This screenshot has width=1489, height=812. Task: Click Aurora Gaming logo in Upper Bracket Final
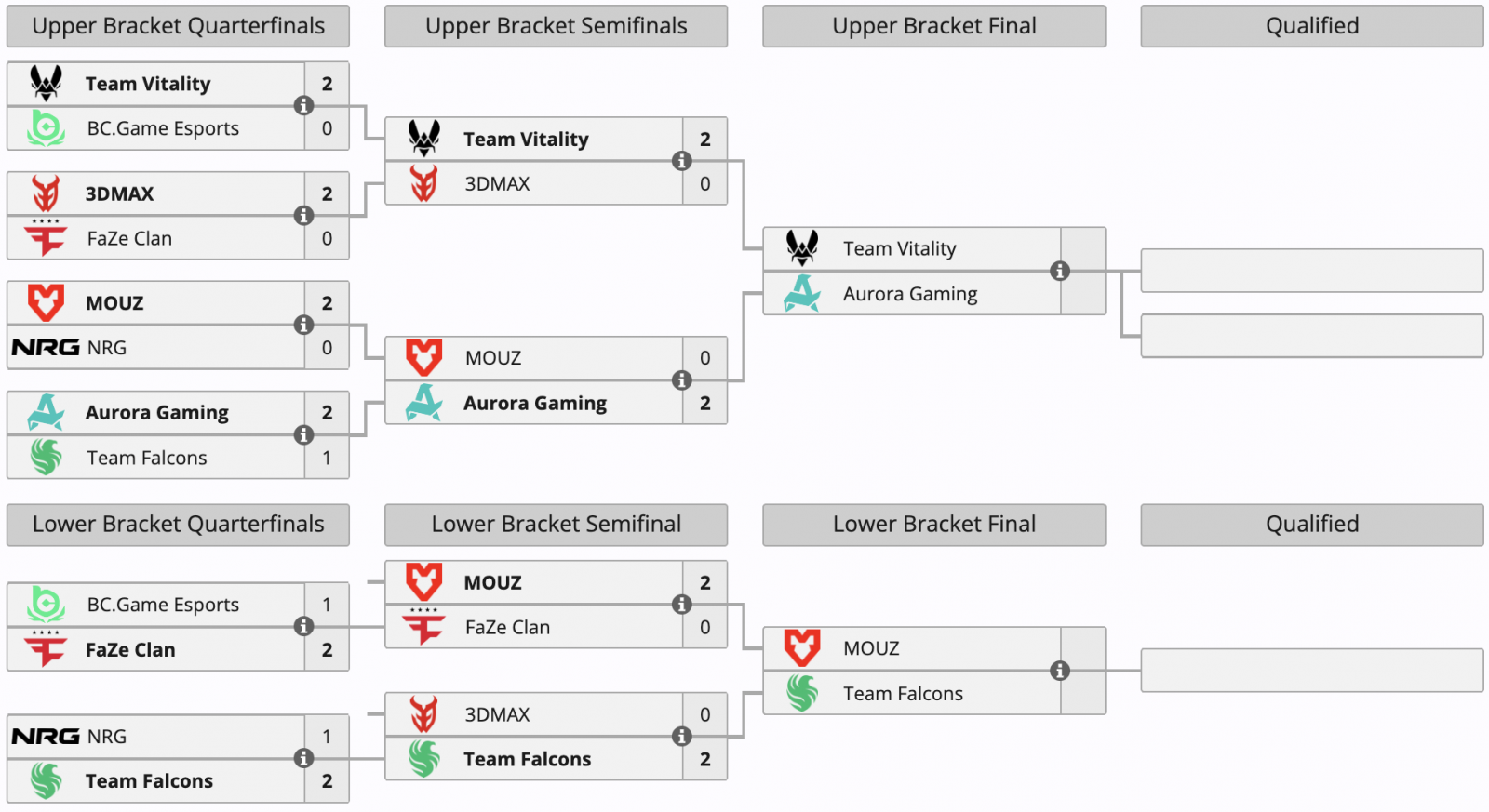(x=801, y=294)
